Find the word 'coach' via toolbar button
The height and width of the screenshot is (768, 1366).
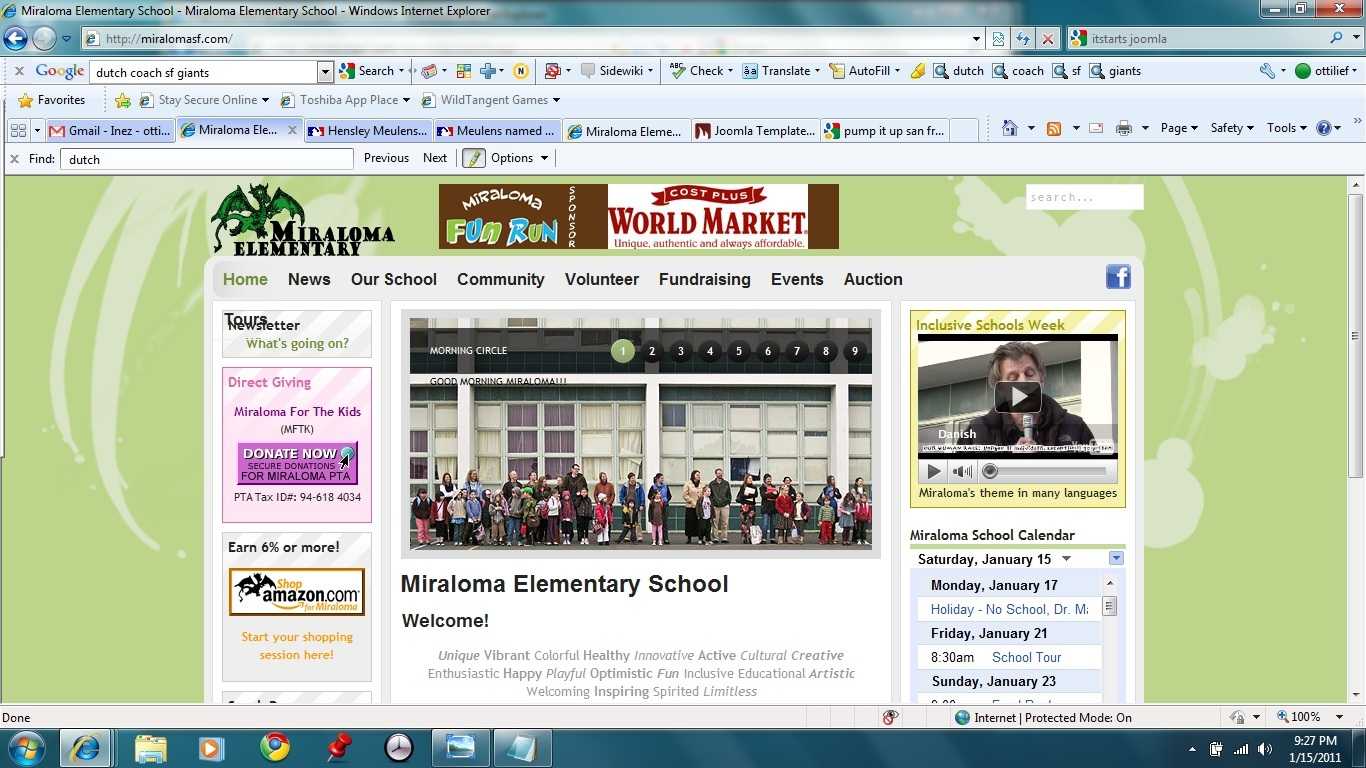click(1018, 71)
